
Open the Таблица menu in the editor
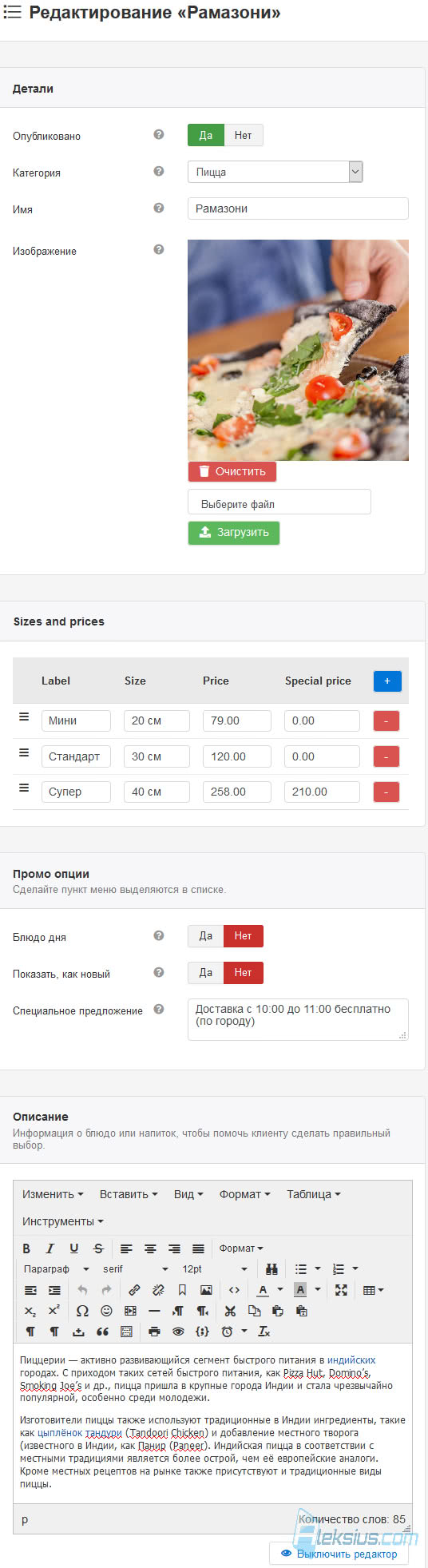click(x=314, y=1193)
